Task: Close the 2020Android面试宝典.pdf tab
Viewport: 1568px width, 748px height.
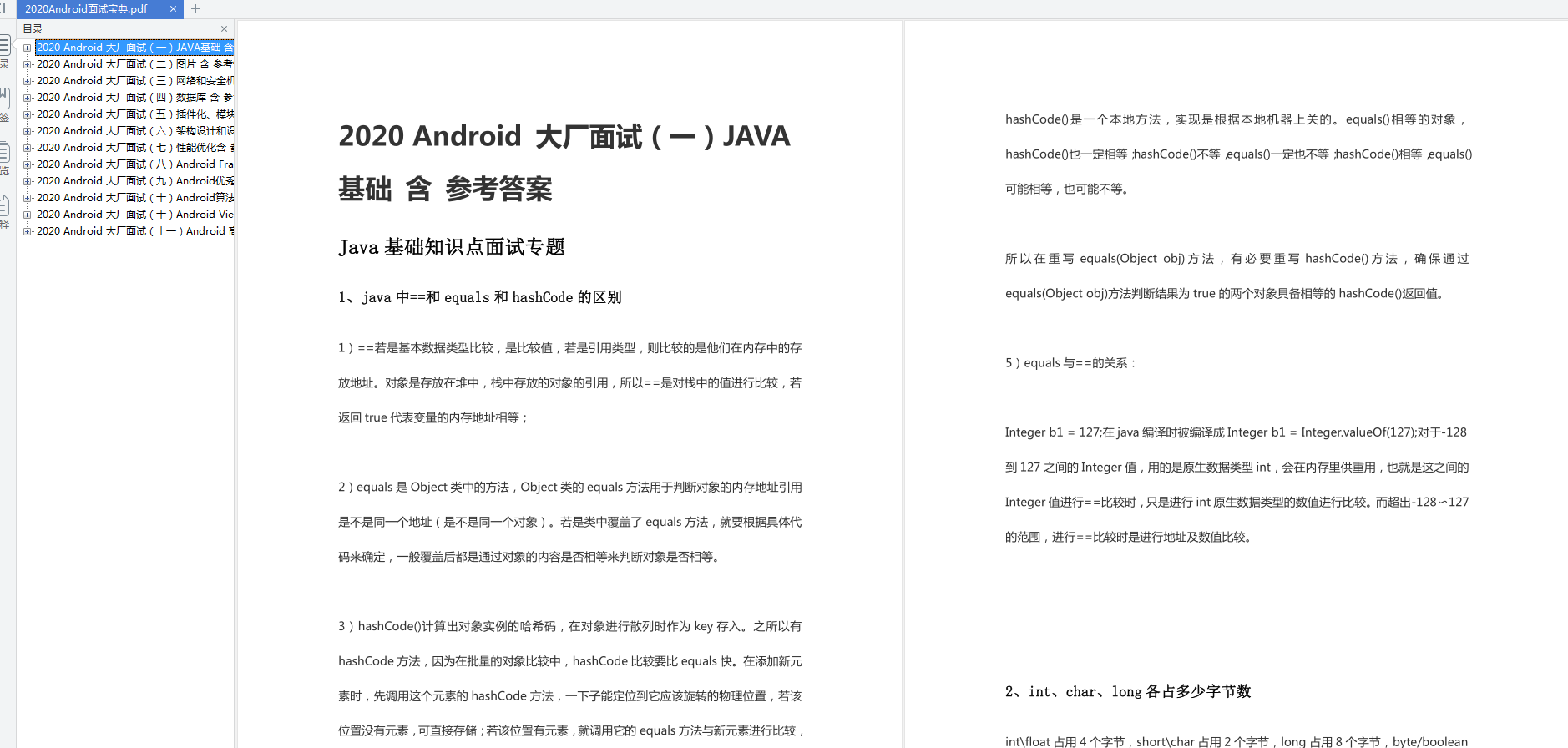Action: pyautogui.click(x=173, y=8)
